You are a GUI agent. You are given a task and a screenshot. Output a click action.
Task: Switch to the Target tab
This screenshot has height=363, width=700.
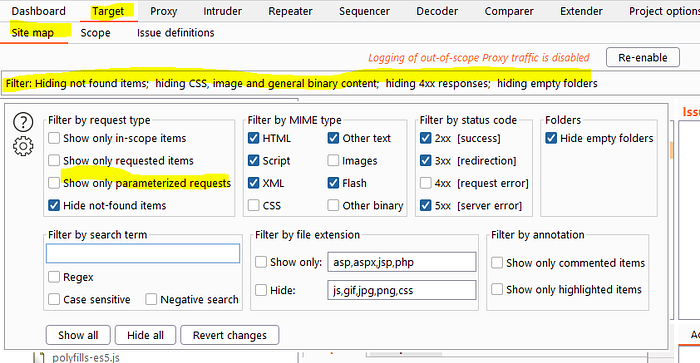(x=108, y=11)
